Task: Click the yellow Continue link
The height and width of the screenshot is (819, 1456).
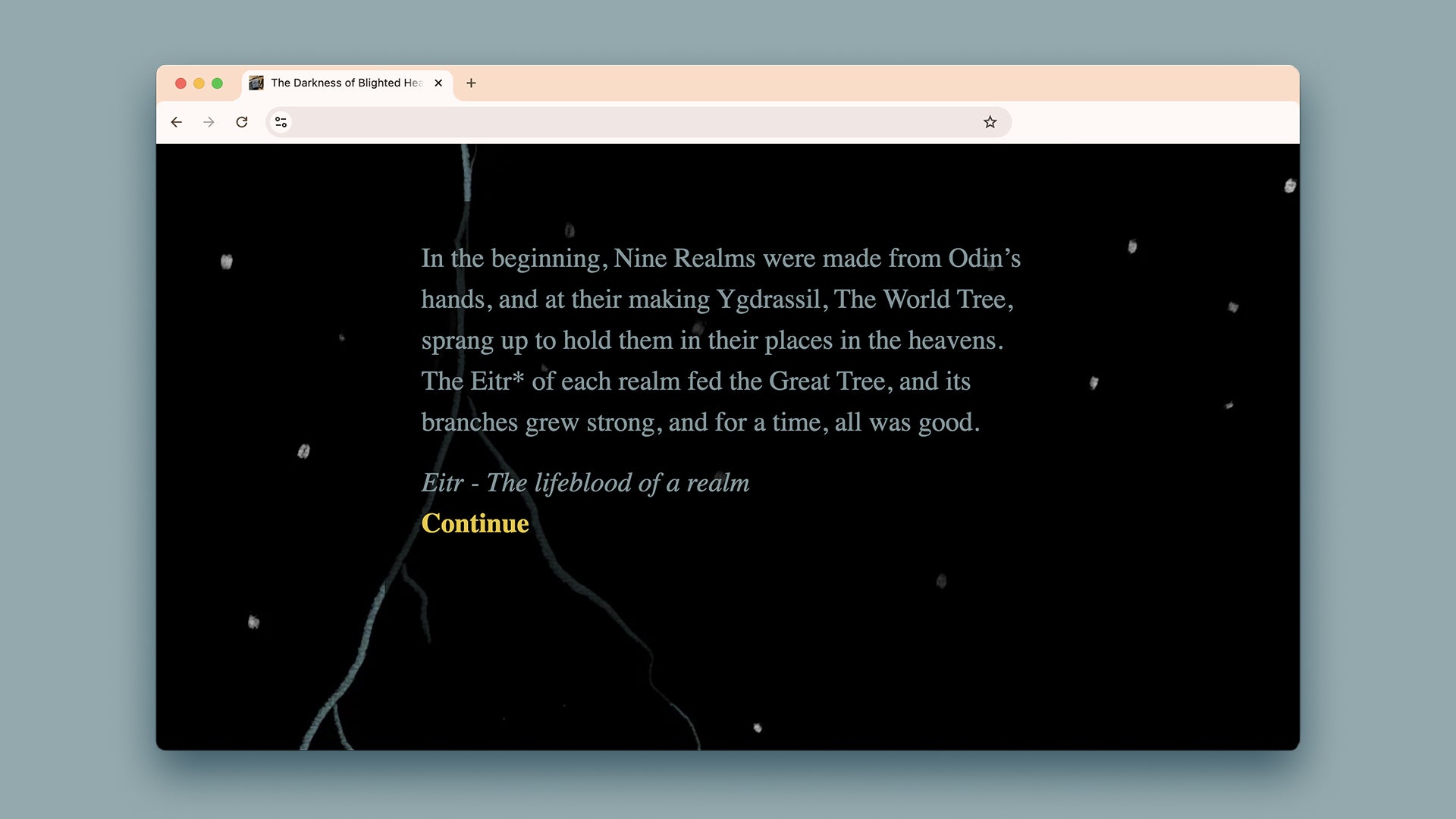Action: pyautogui.click(x=475, y=523)
